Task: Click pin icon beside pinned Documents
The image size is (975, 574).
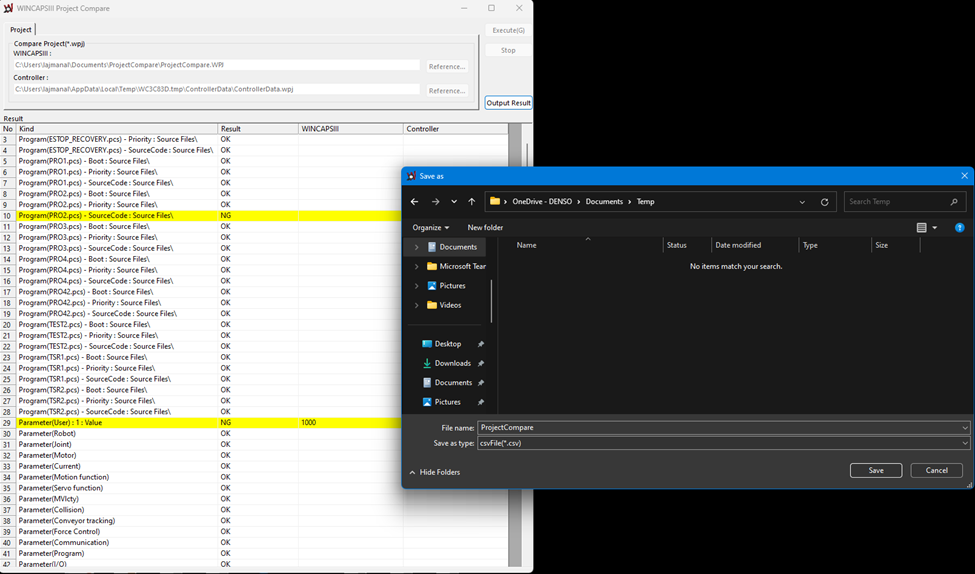Action: click(481, 382)
